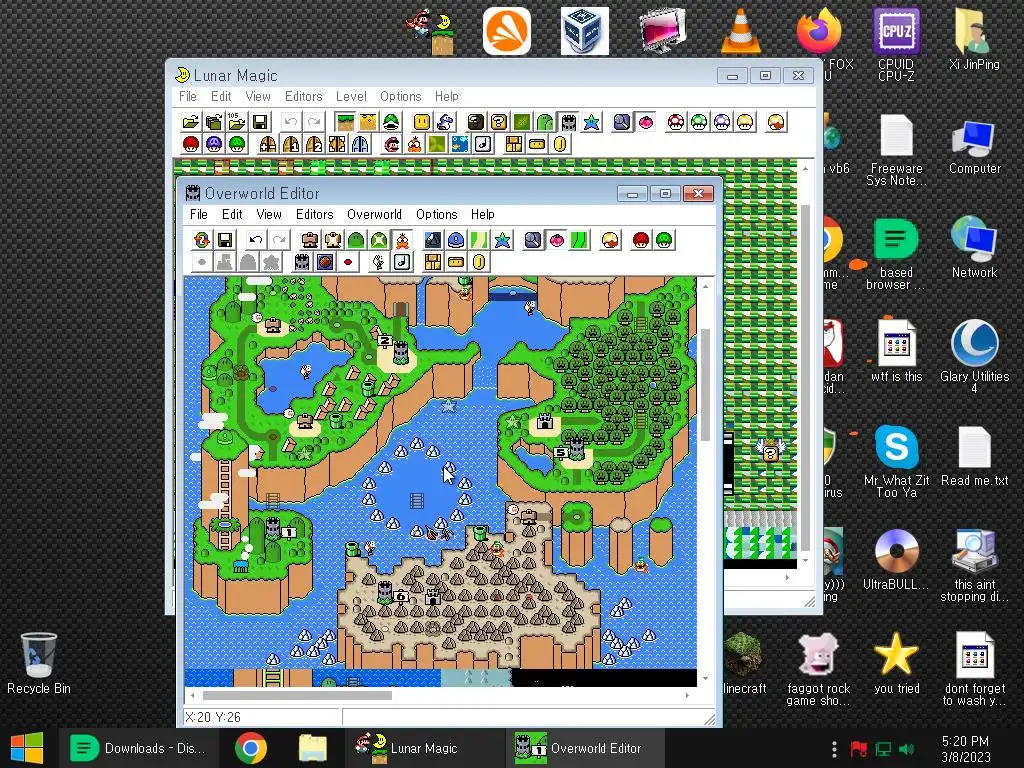Click the Overworld Editor horizontal scrollbar thumb
This screenshot has height=768, width=1024.
click(297, 696)
